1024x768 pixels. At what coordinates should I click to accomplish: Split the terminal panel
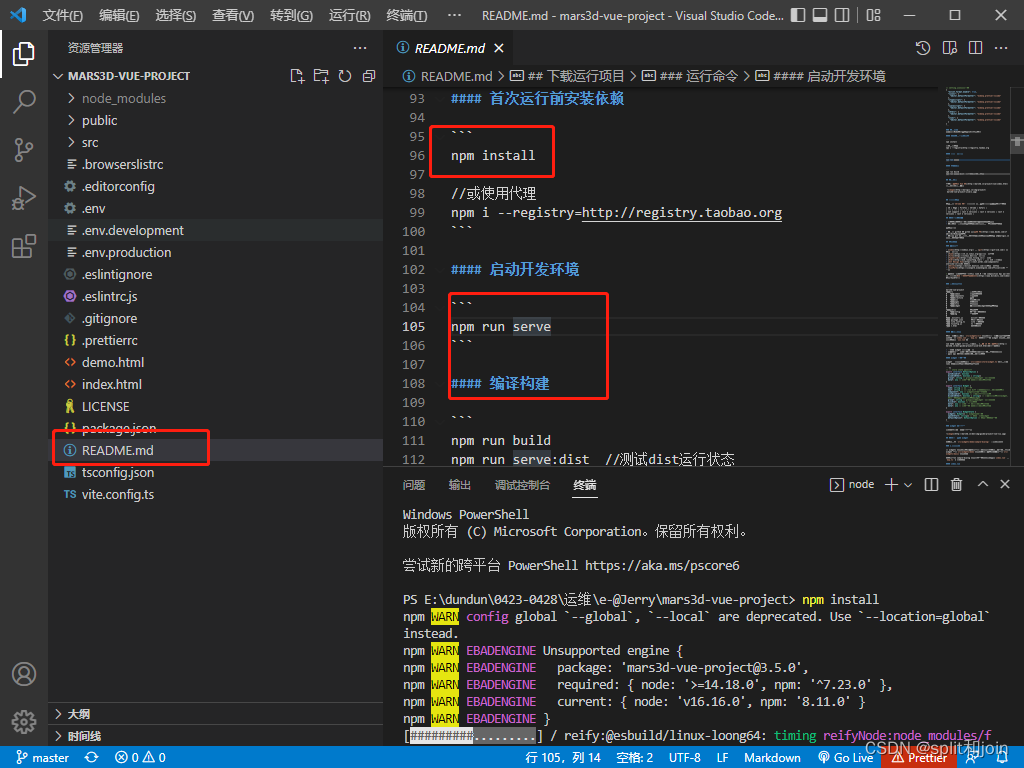931,485
